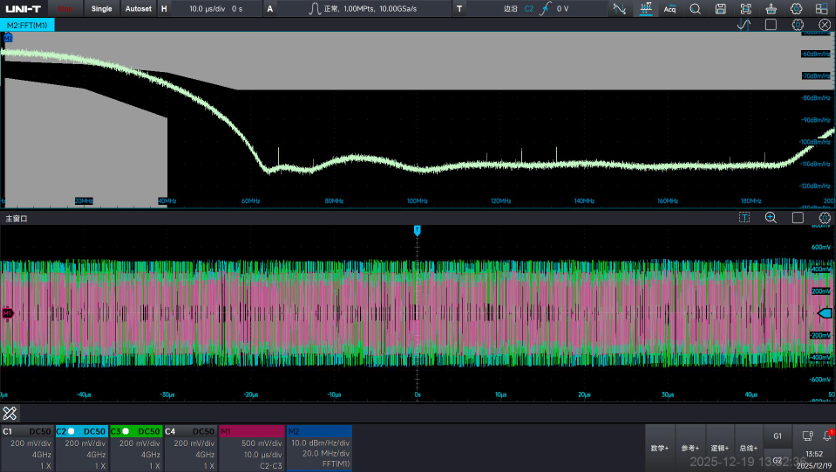Expand the 参考+ reference add menu
Viewport: 836px width, 472px height.
pyautogui.click(x=689, y=448)
